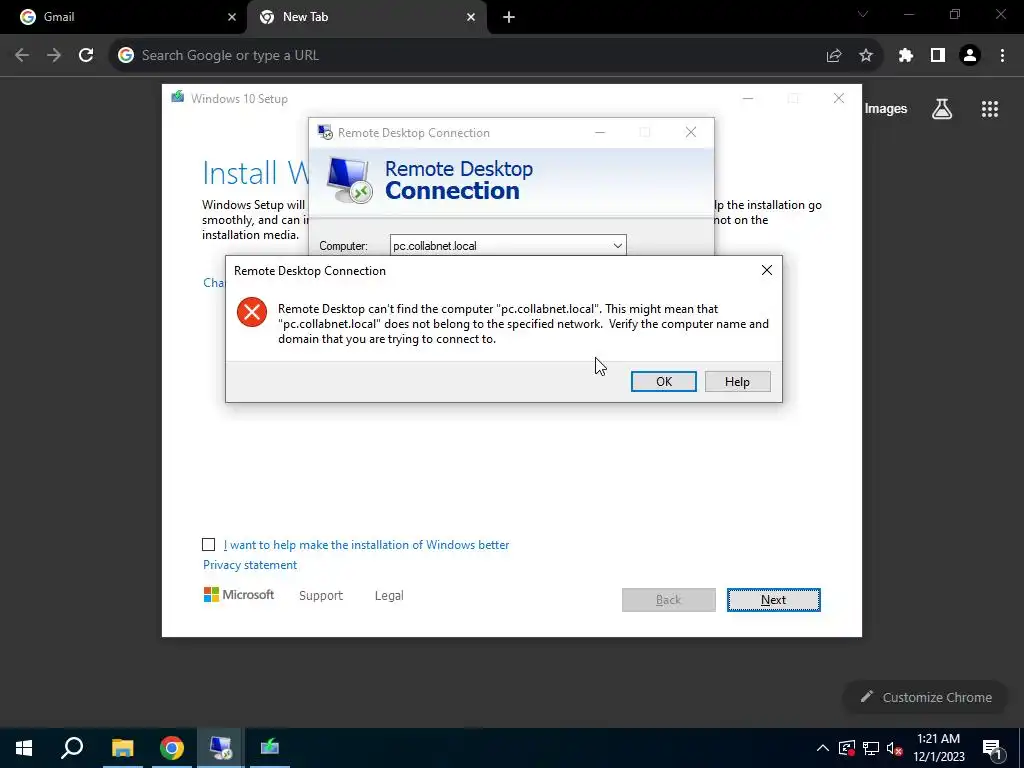
Task: Close the Gmail tab
Action: 231,18
